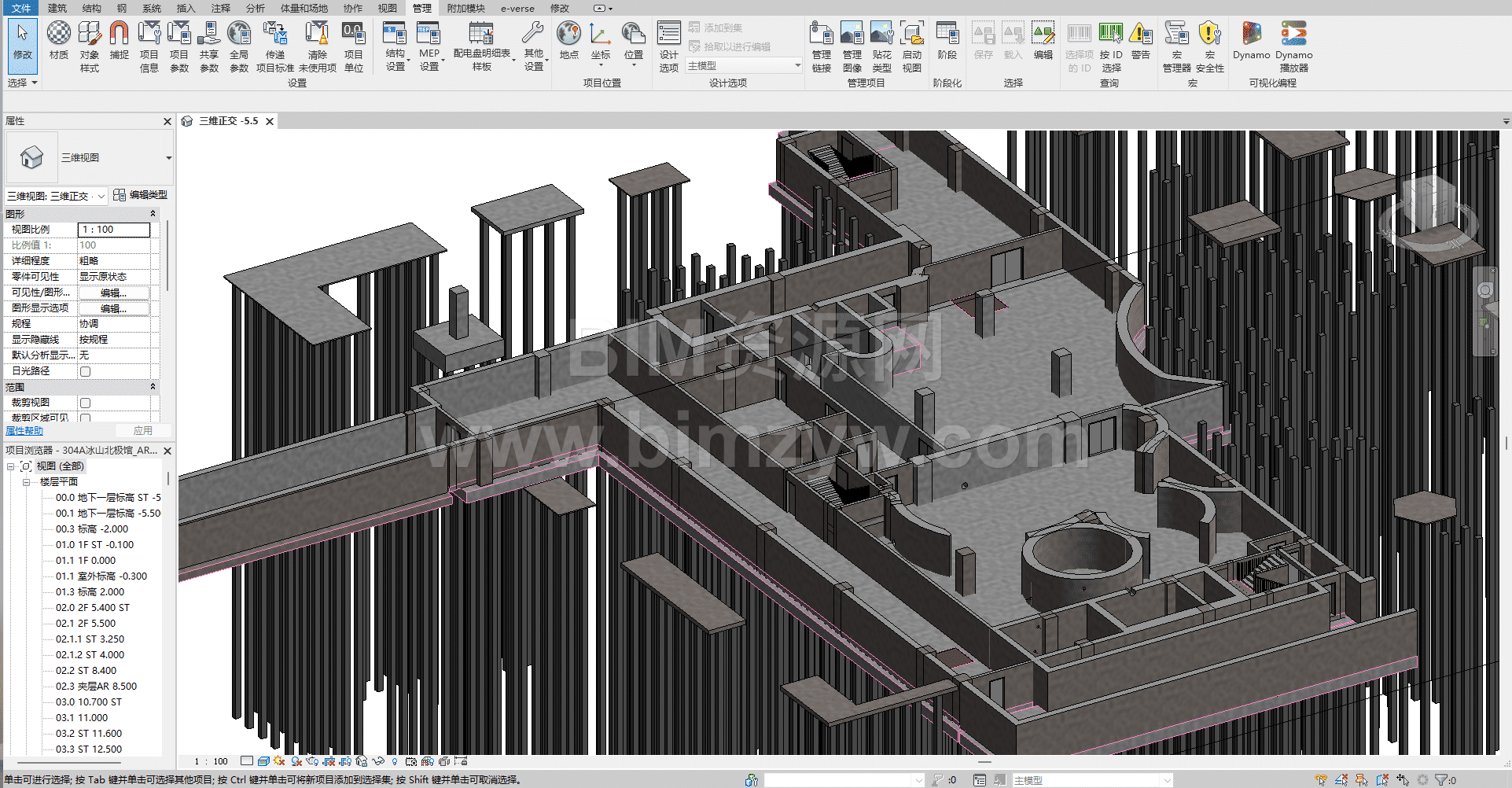
Task: Click the View Scale (视图比例) 1:100 field
Action: pyautogui.click(x=114, y=230)
